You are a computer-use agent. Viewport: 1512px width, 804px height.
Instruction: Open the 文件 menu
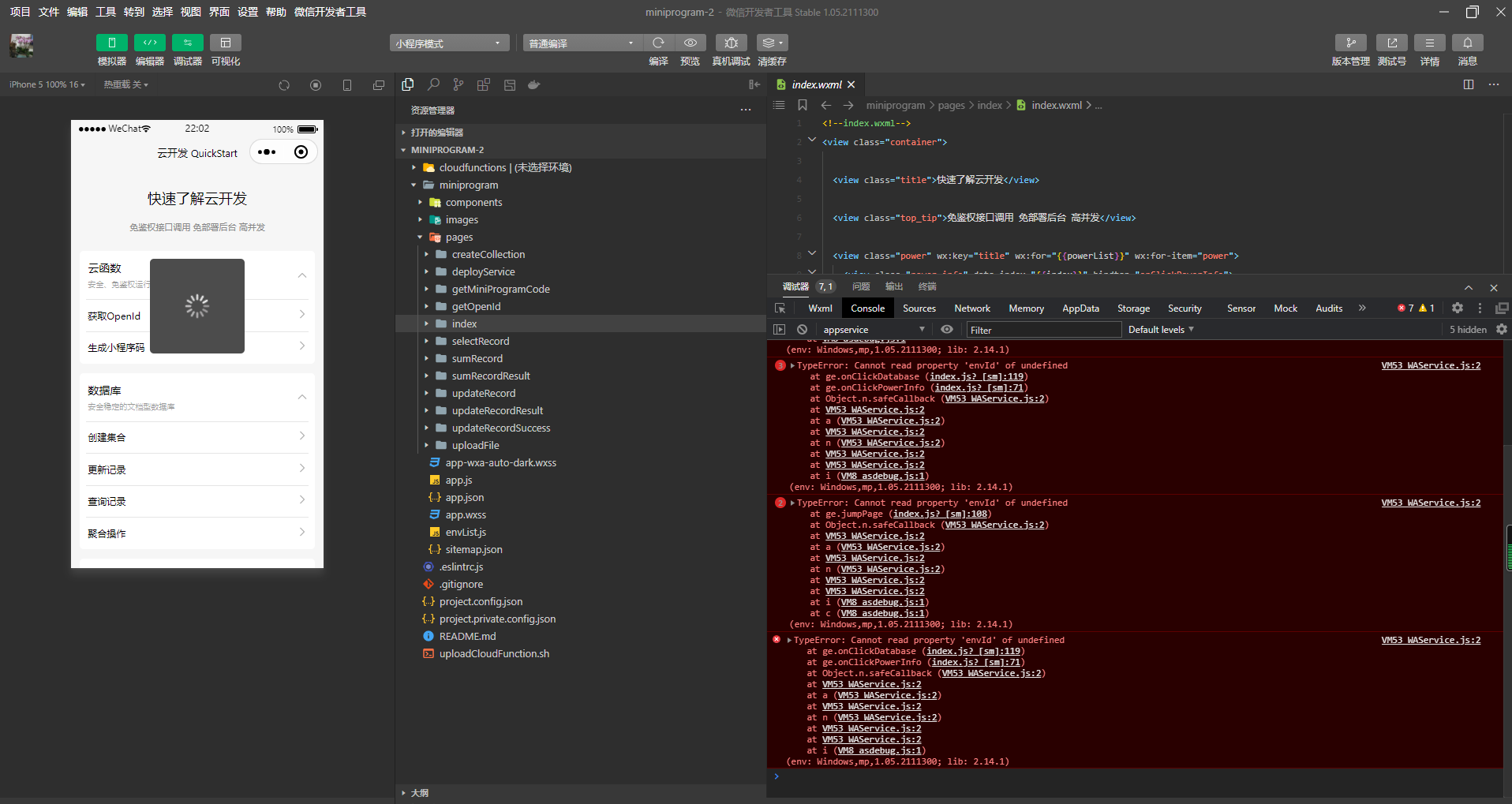click(x=49, y=12)
